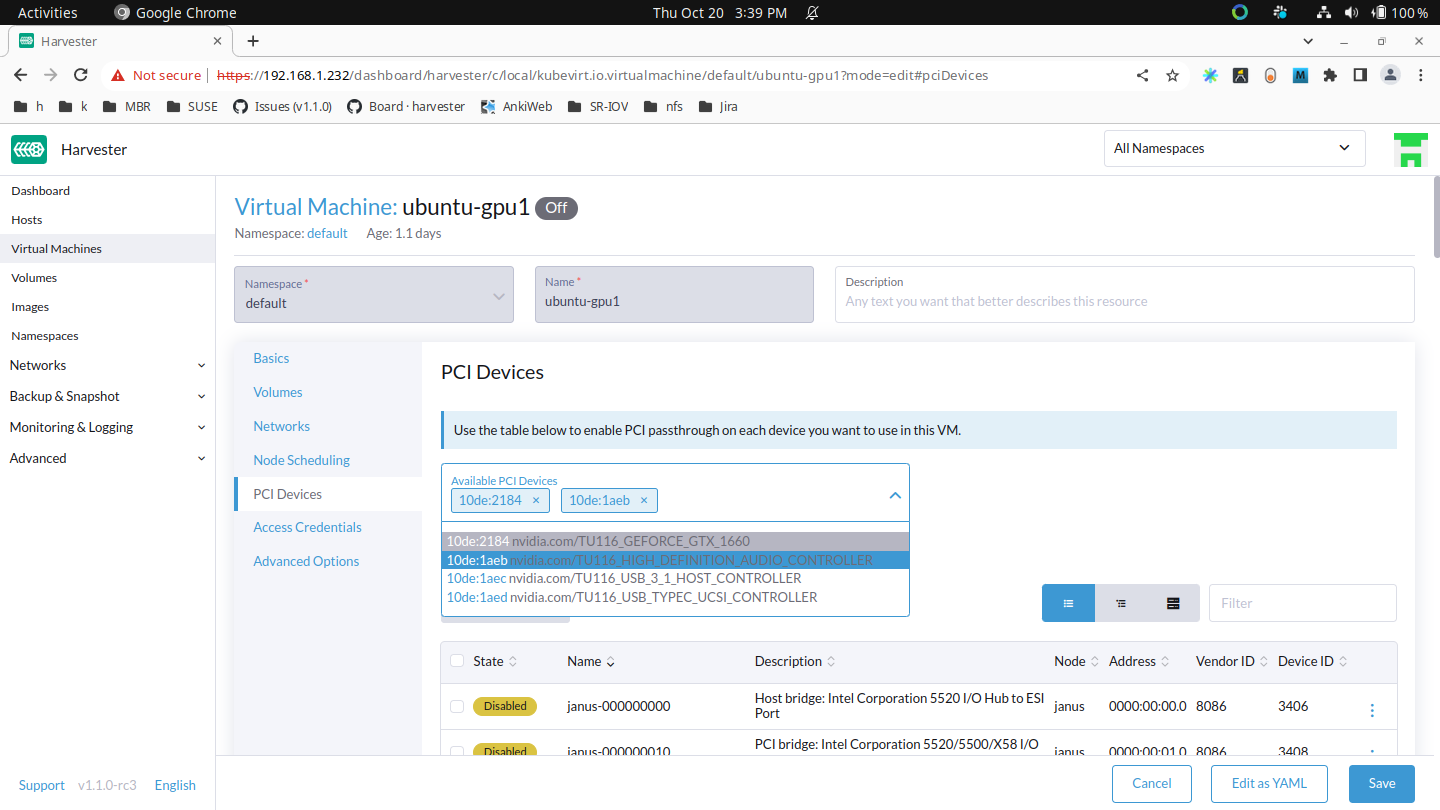Switch to the grouped list view icon
This screenshot has height=810, width=1440.
pyautogui.click(x=1121, y=602)
